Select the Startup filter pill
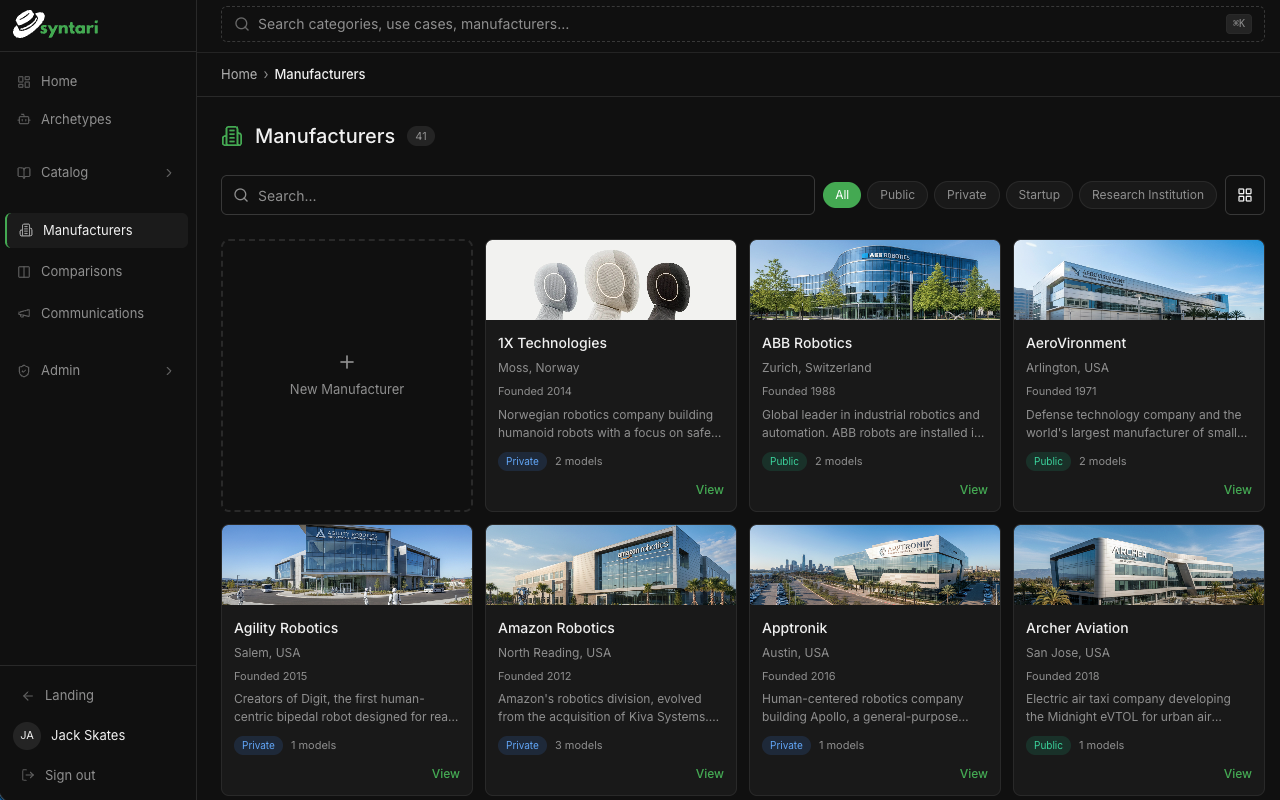1280x800 pixels. pos(1039,195)
